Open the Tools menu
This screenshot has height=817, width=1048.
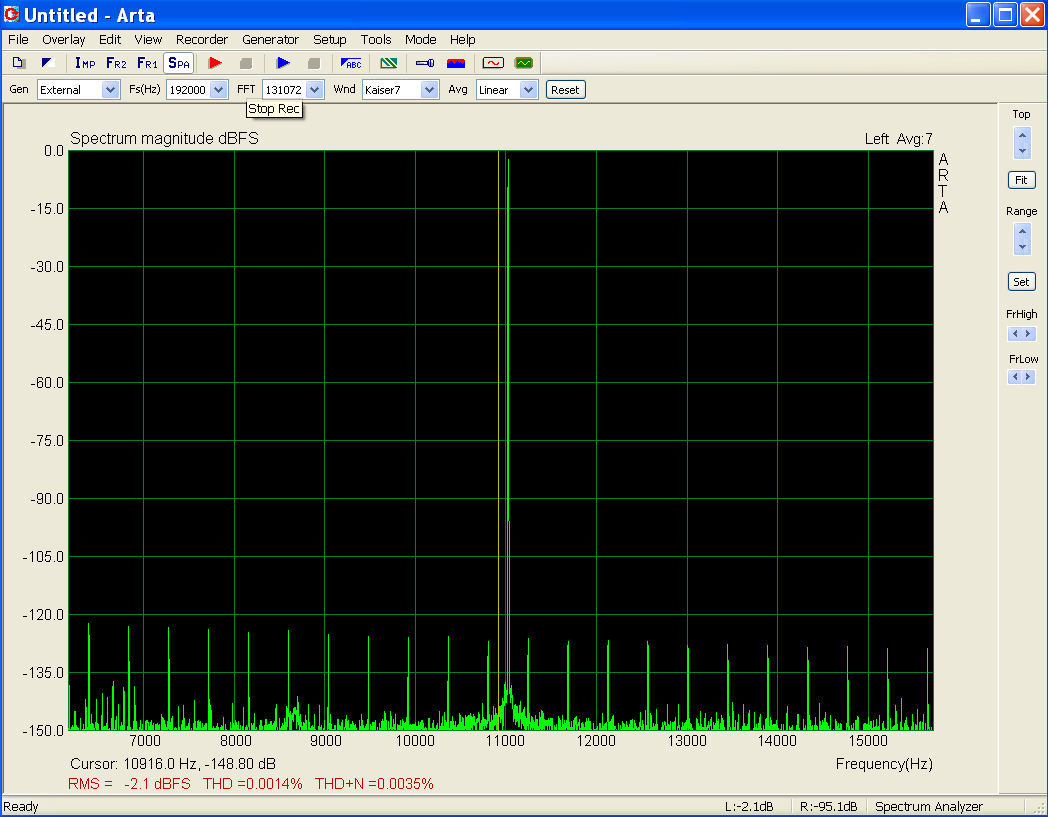point(376,39)
